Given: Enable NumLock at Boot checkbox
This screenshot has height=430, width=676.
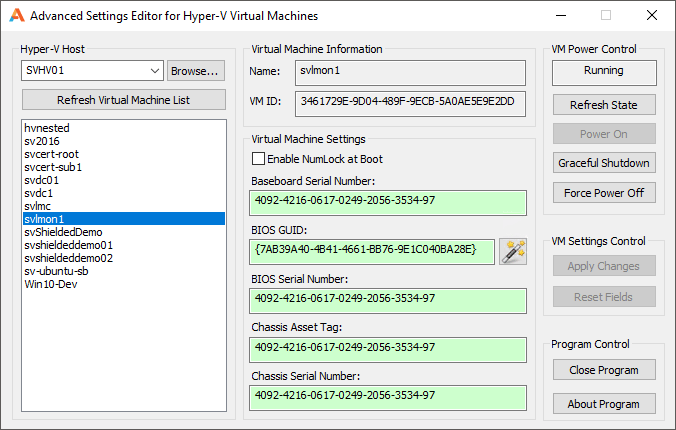Looking at the screenshot, I should 258,159.
